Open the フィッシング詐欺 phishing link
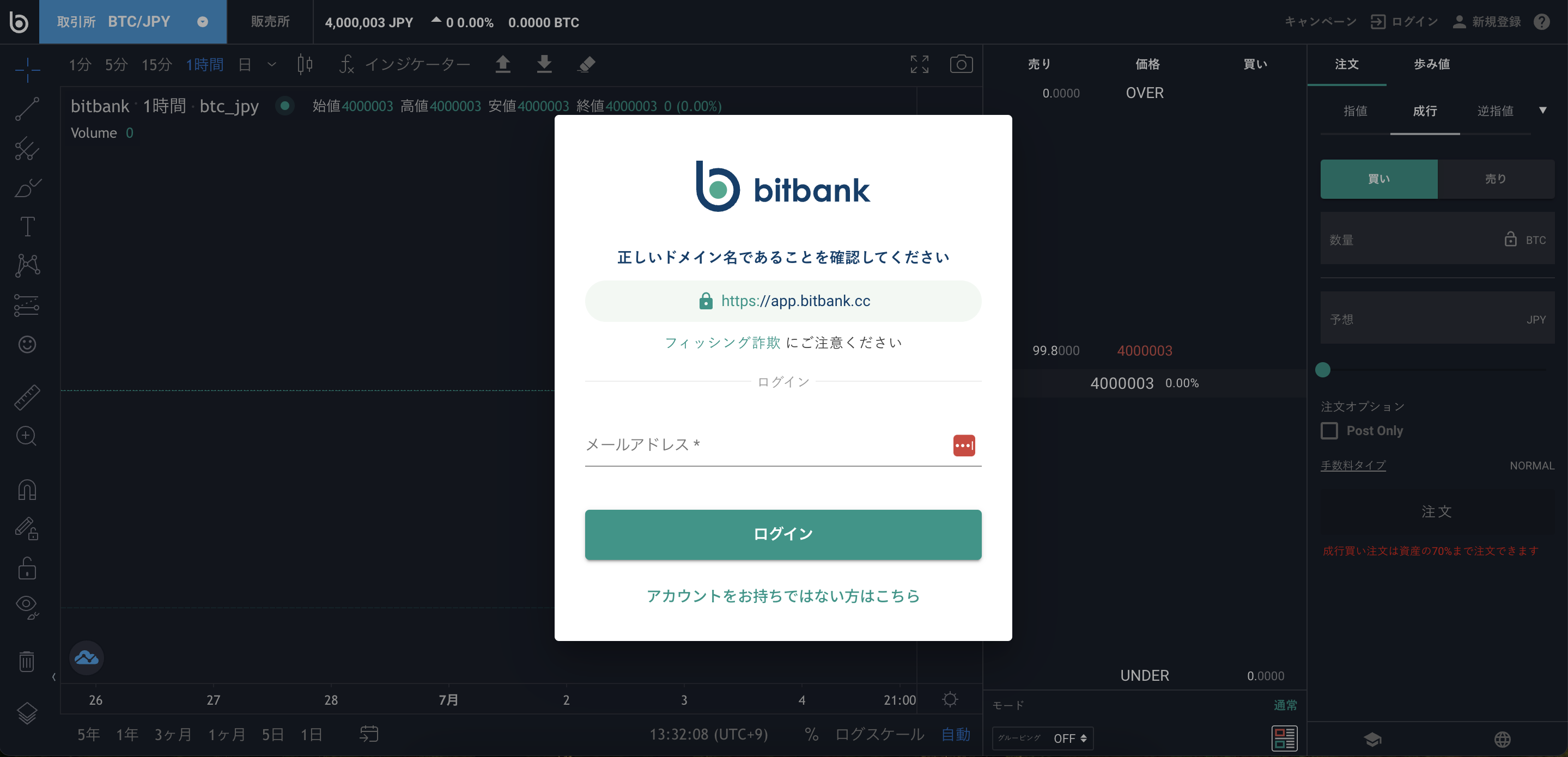This screenshot has height=757, width=1568. coord(722,343)
